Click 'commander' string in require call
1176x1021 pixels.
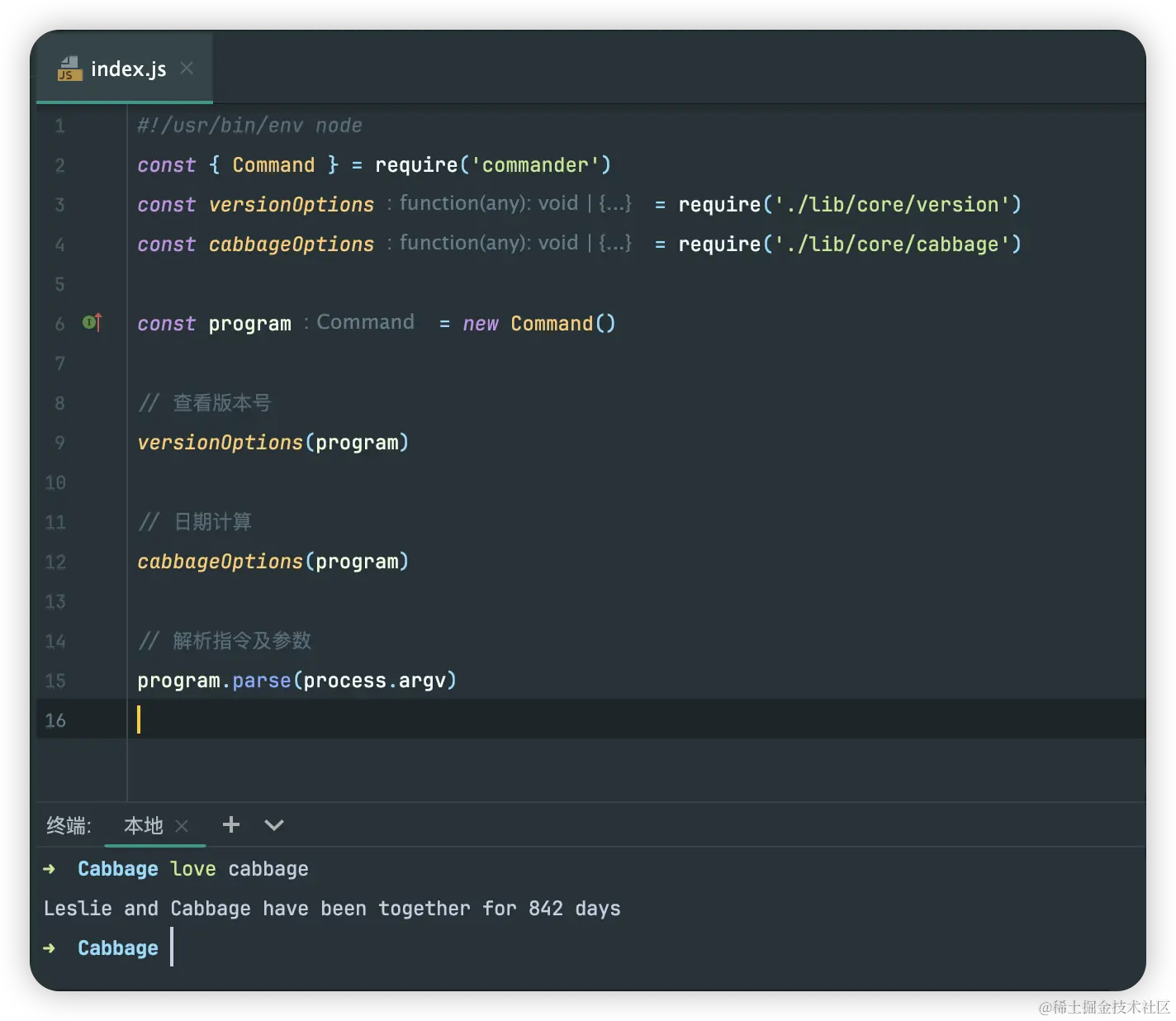coord(535,165)
